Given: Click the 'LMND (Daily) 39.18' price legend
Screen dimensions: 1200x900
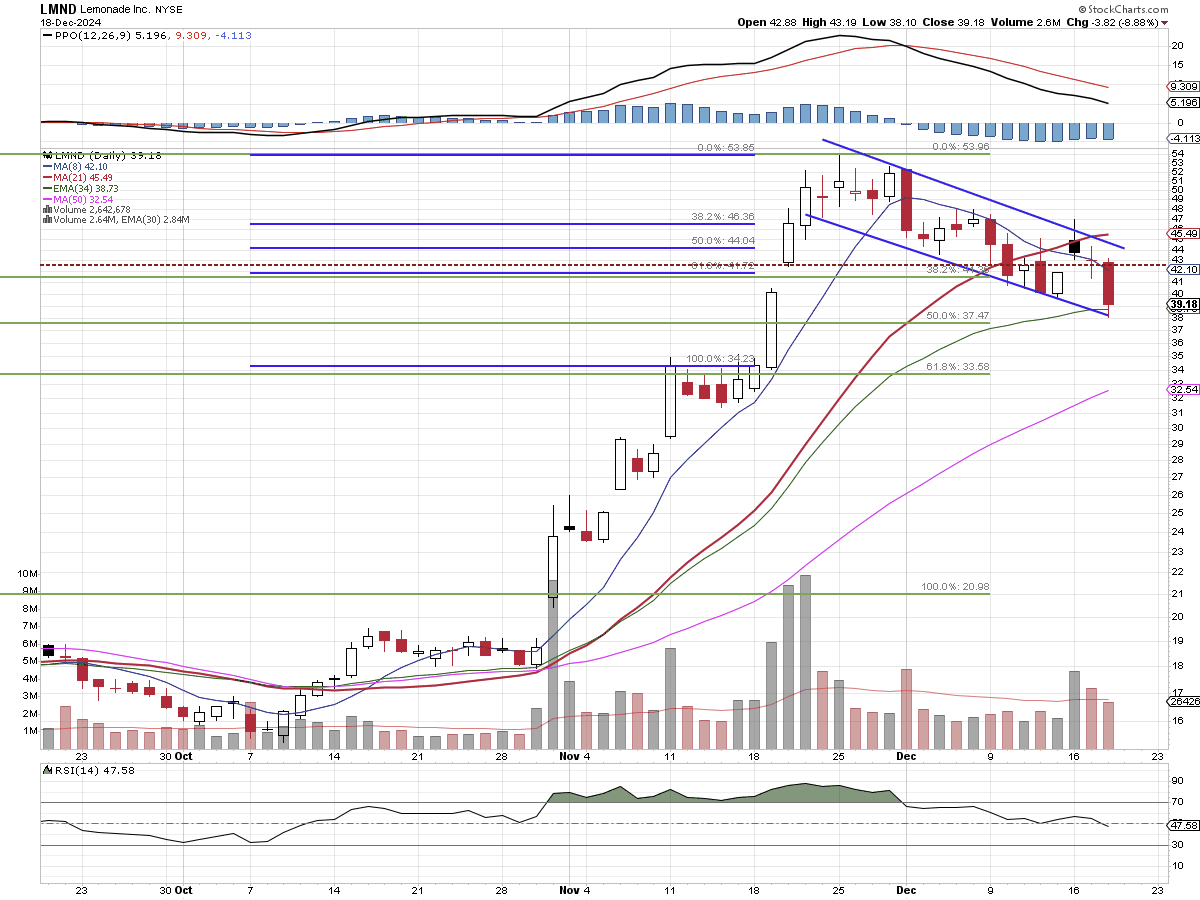Looking at the screenshot, I should pos(101,156).
